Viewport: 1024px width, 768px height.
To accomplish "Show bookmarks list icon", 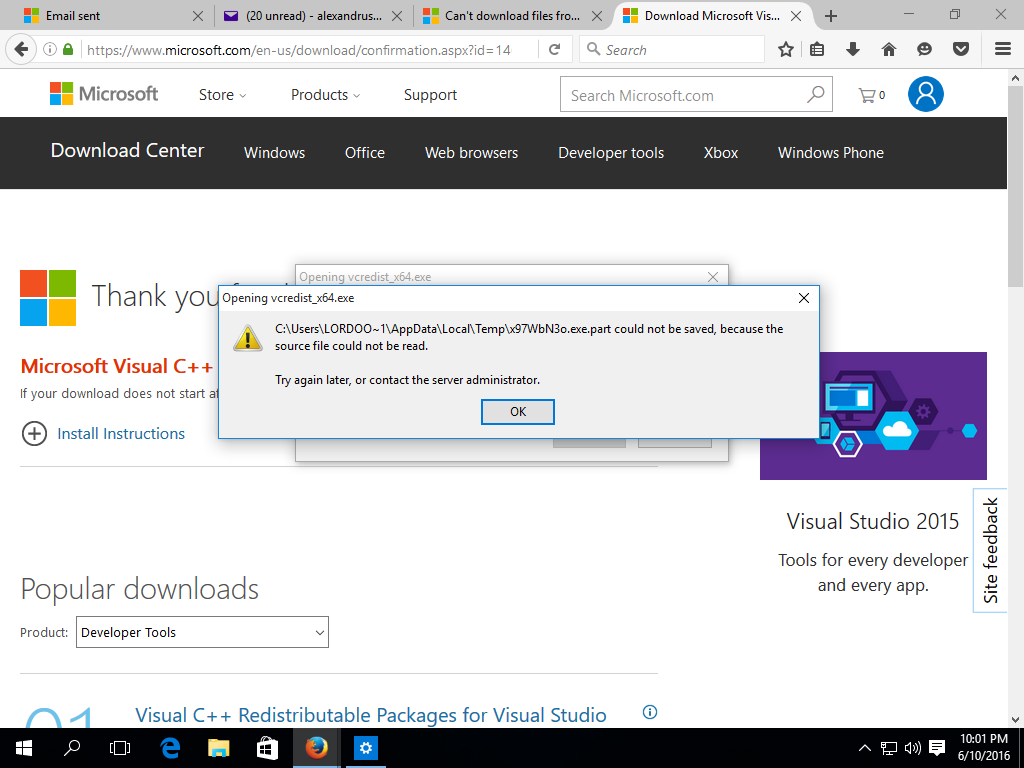I will click(817, 49).
